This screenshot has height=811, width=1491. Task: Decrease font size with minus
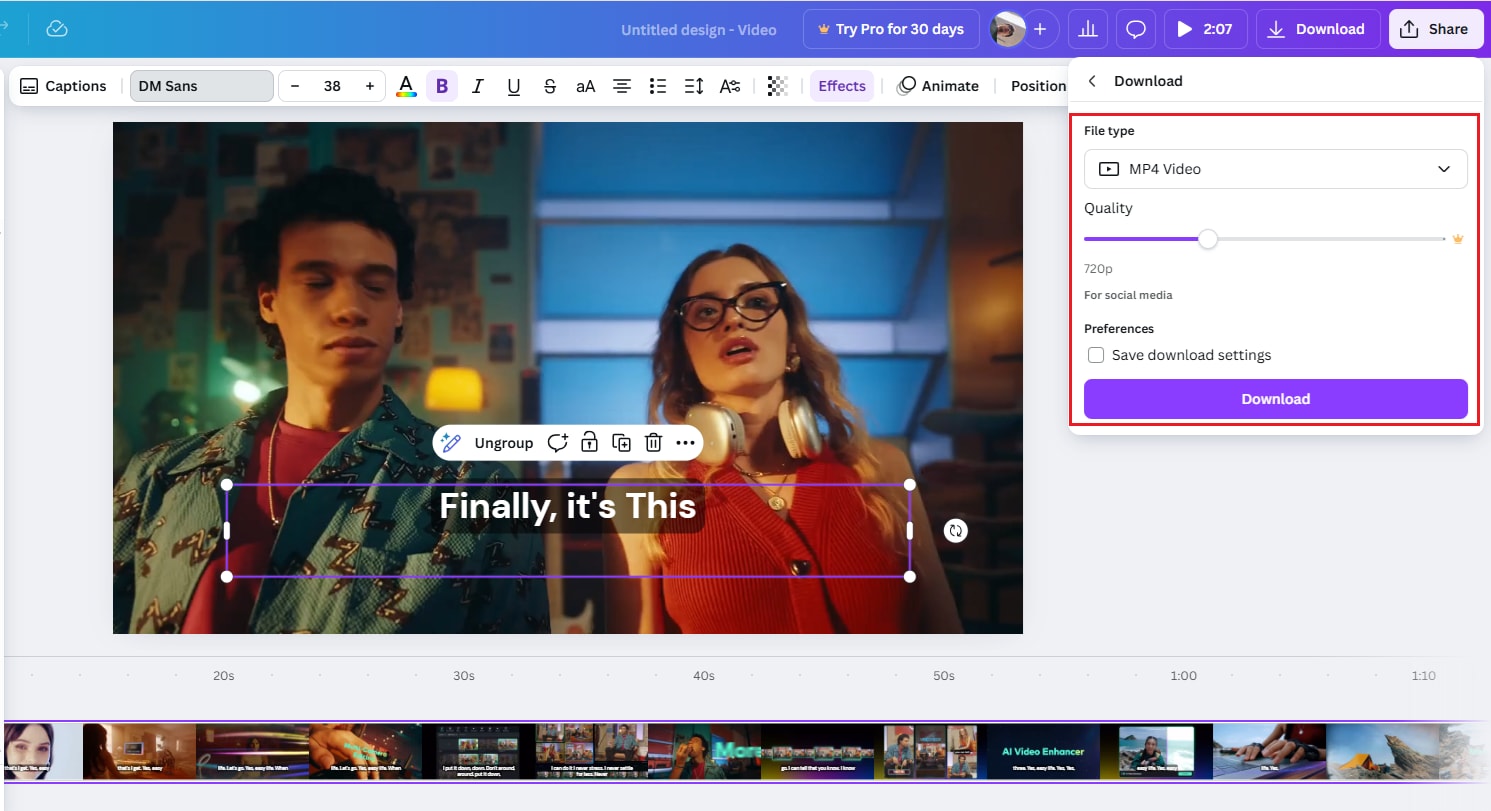pos(295,86)
